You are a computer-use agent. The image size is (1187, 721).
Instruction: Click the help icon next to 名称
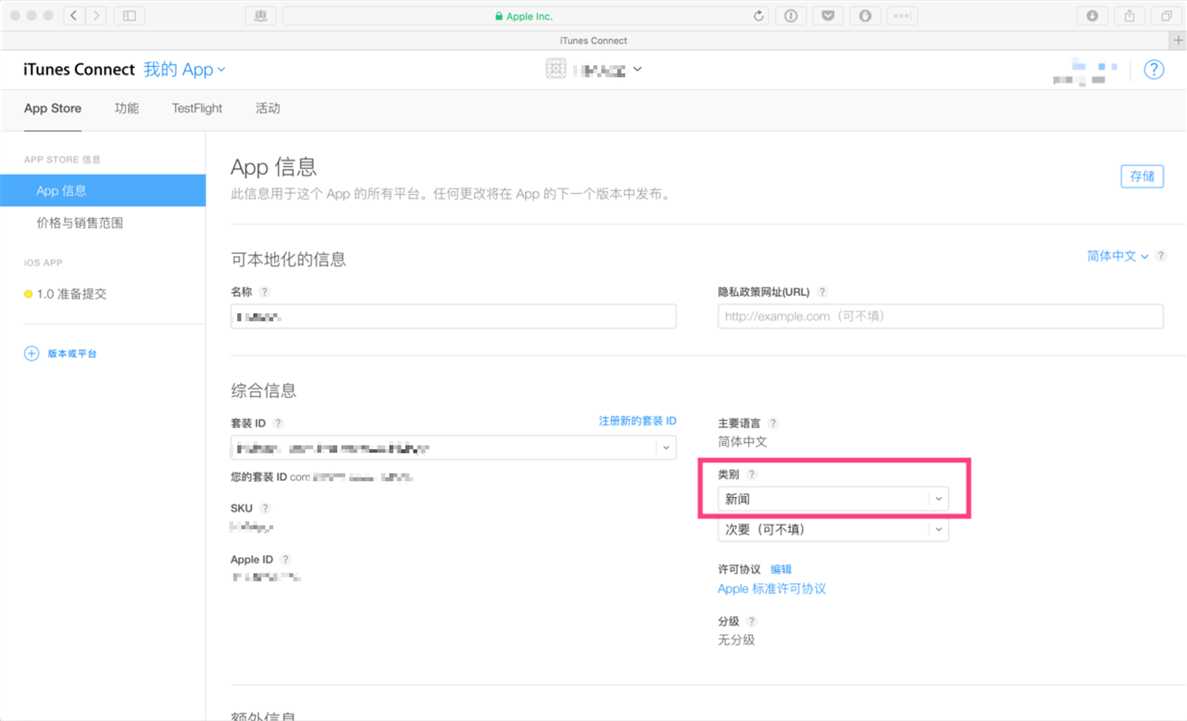pos(264,292)
